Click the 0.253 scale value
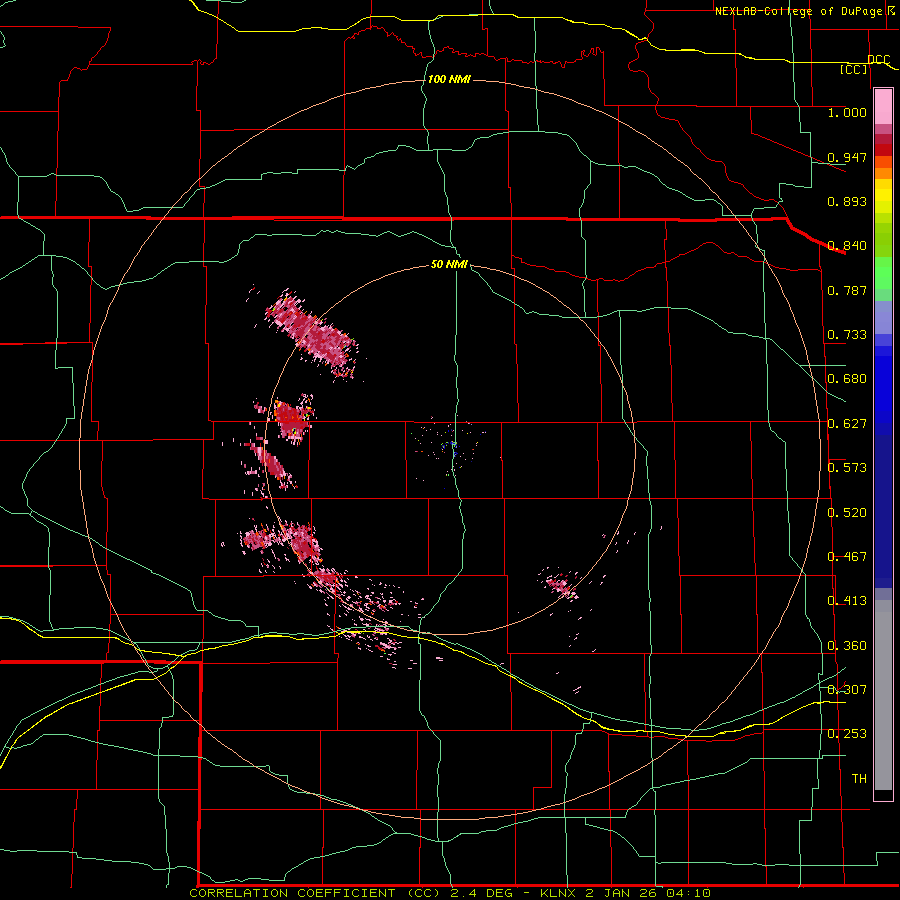 [x=847, y=734]
